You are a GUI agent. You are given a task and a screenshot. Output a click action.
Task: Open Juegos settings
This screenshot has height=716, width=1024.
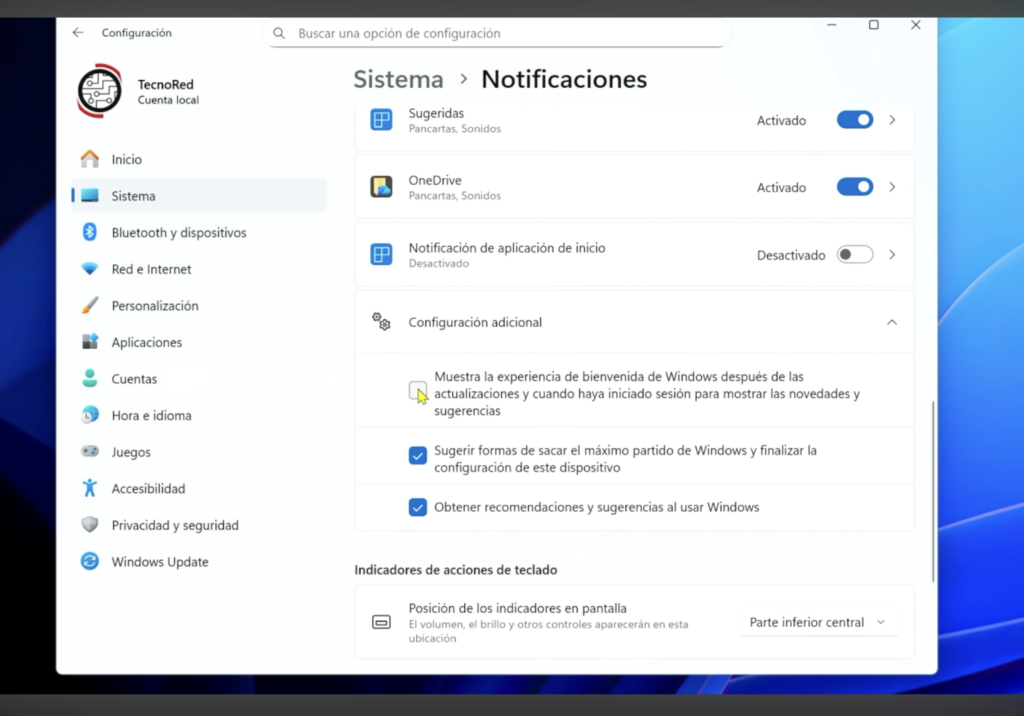(x=199, y=451)
